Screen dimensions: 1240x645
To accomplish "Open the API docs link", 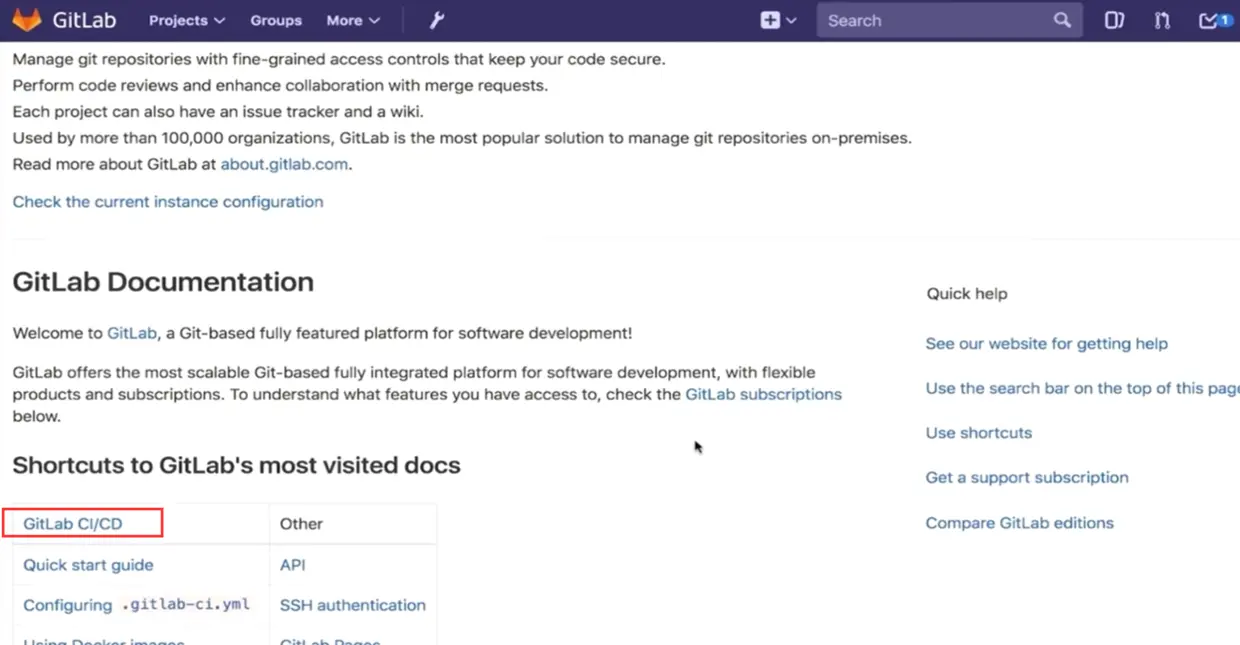I will pyautogui.click(x=293, y=565).
